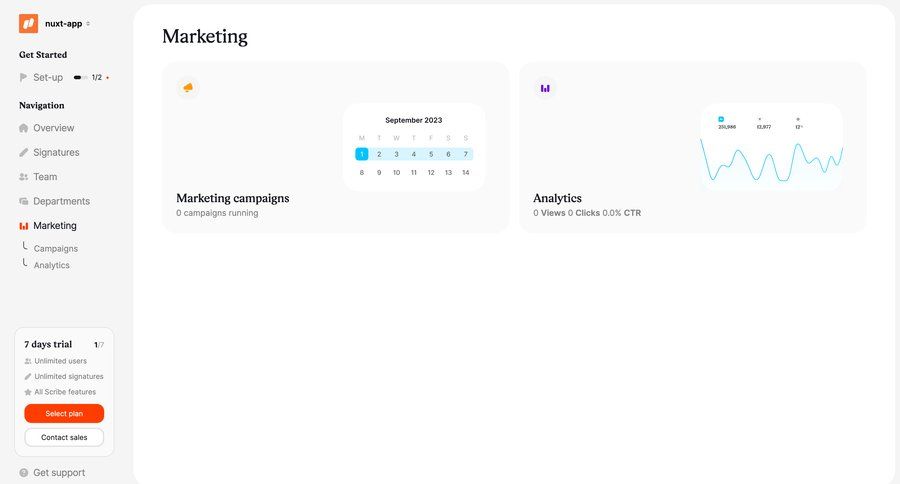Click the megaphone icon on campaigns card
The width and height of the screenshot is (900, 484).
[187, 88]
